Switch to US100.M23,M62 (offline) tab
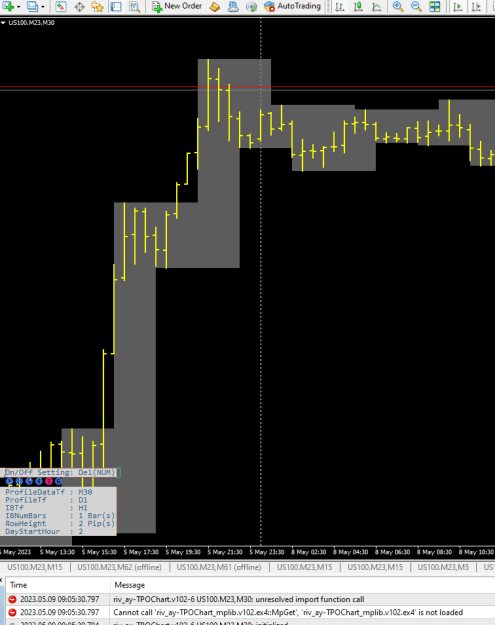Viewport: 495px width, 625px height. [120, 567]
